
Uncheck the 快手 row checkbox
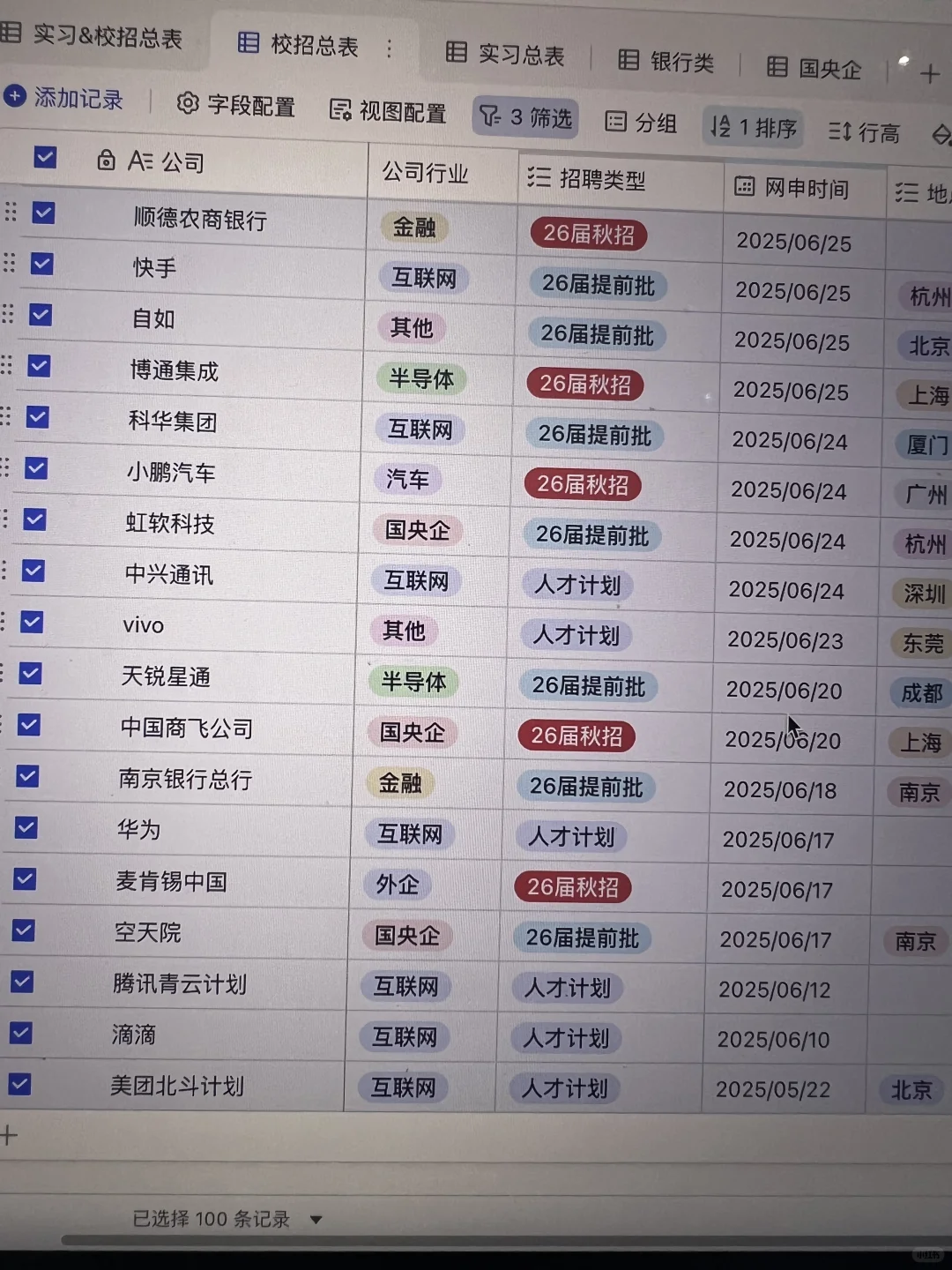(41, 264)
